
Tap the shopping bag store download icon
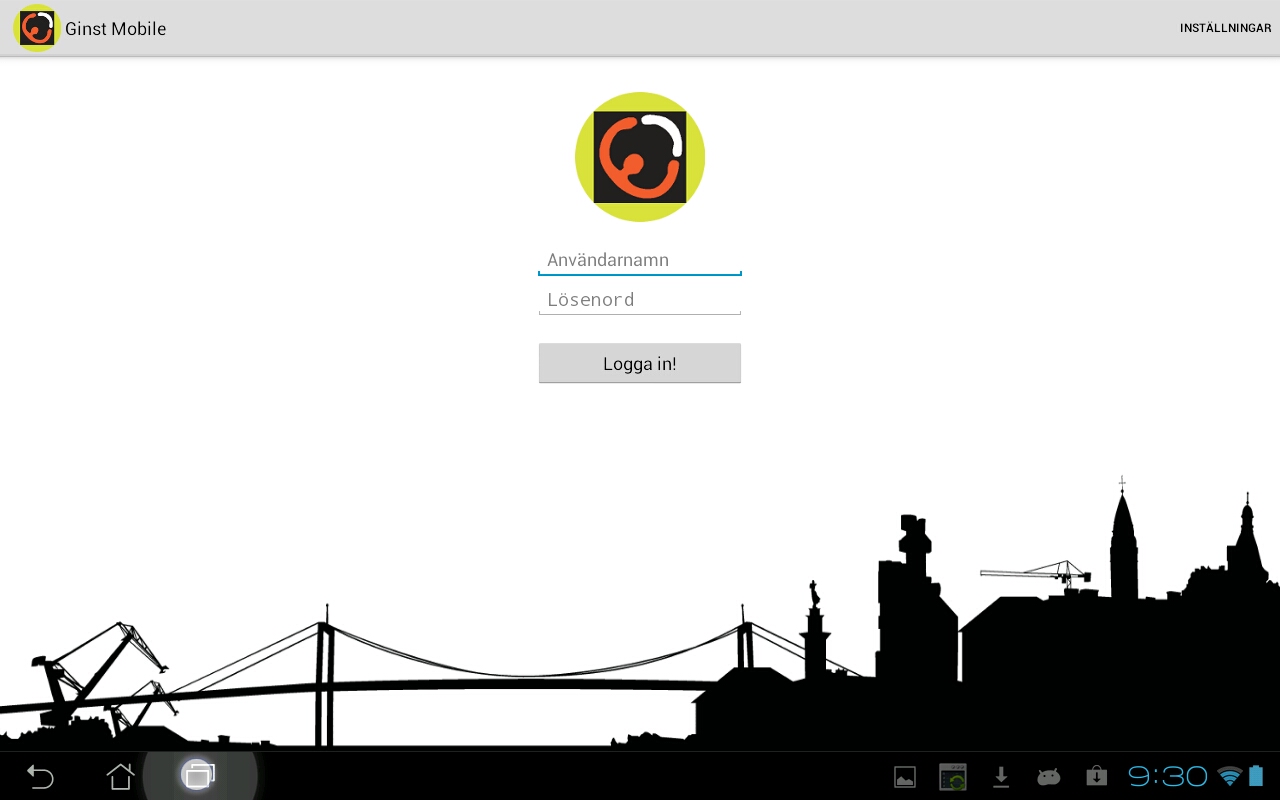point(1096,777)
